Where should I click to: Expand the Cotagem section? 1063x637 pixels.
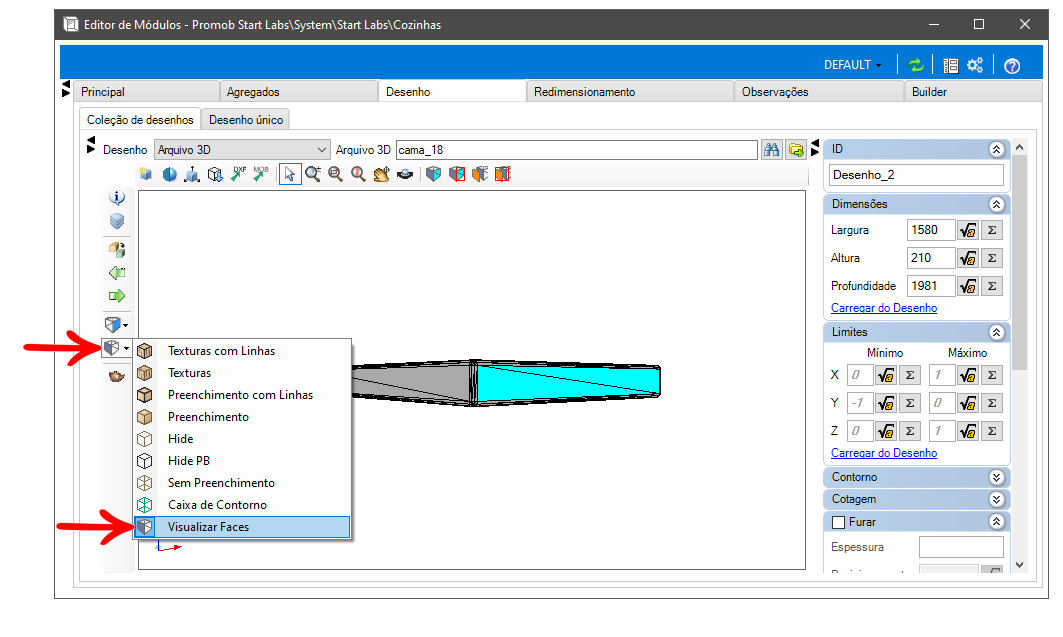click(x=996, y=499)
